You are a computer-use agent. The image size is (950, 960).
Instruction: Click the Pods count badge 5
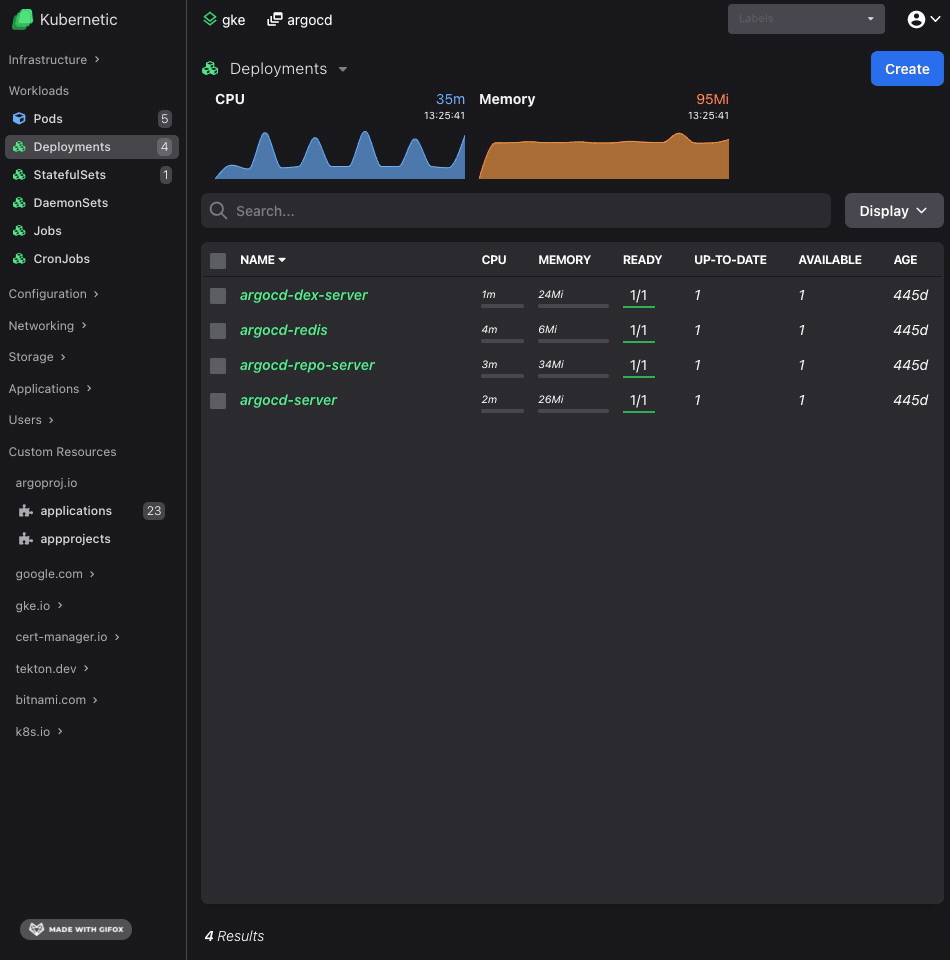coord(165,119)
